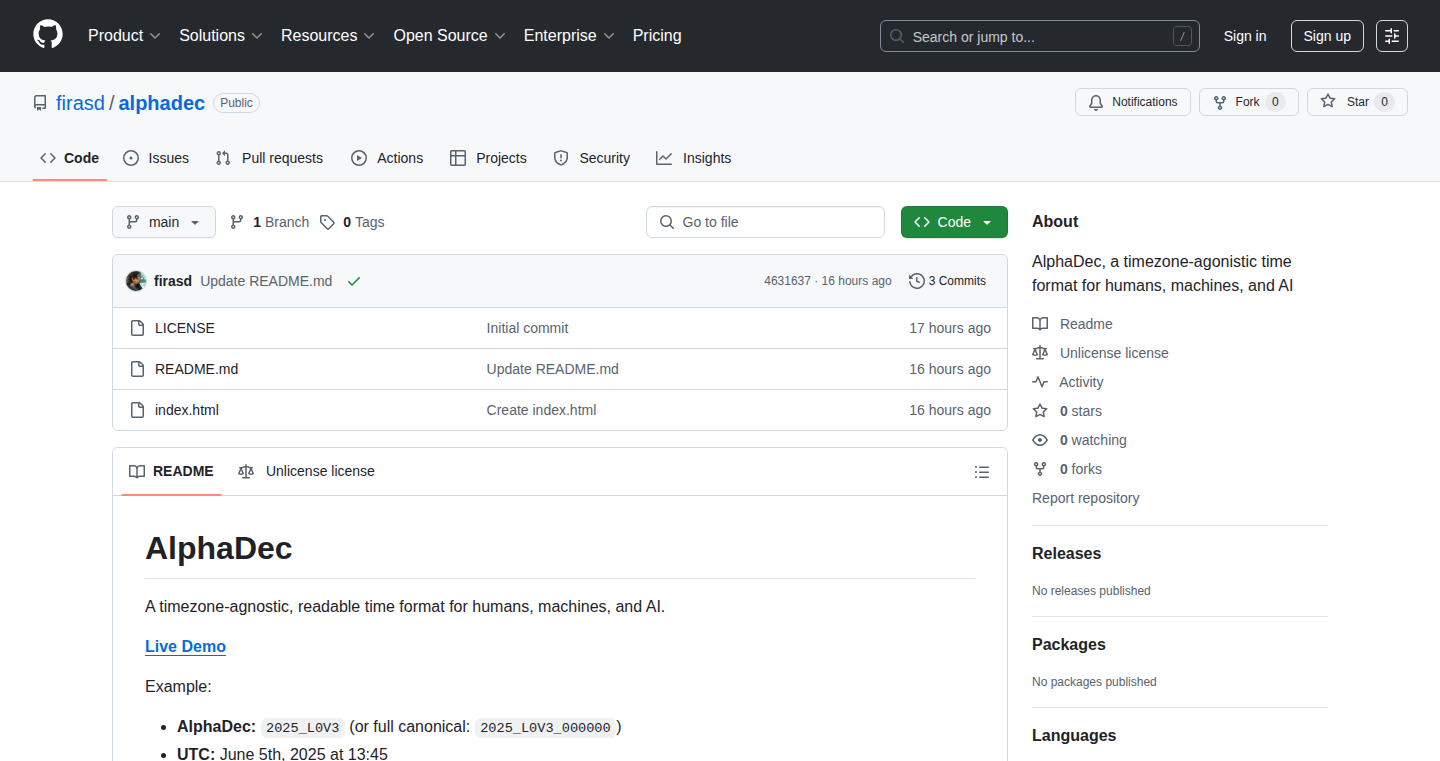Image resolution: width=1440 pixels, height=761 pixels.
Task: Click the Go to file search box
Action: tap(765, 222)
